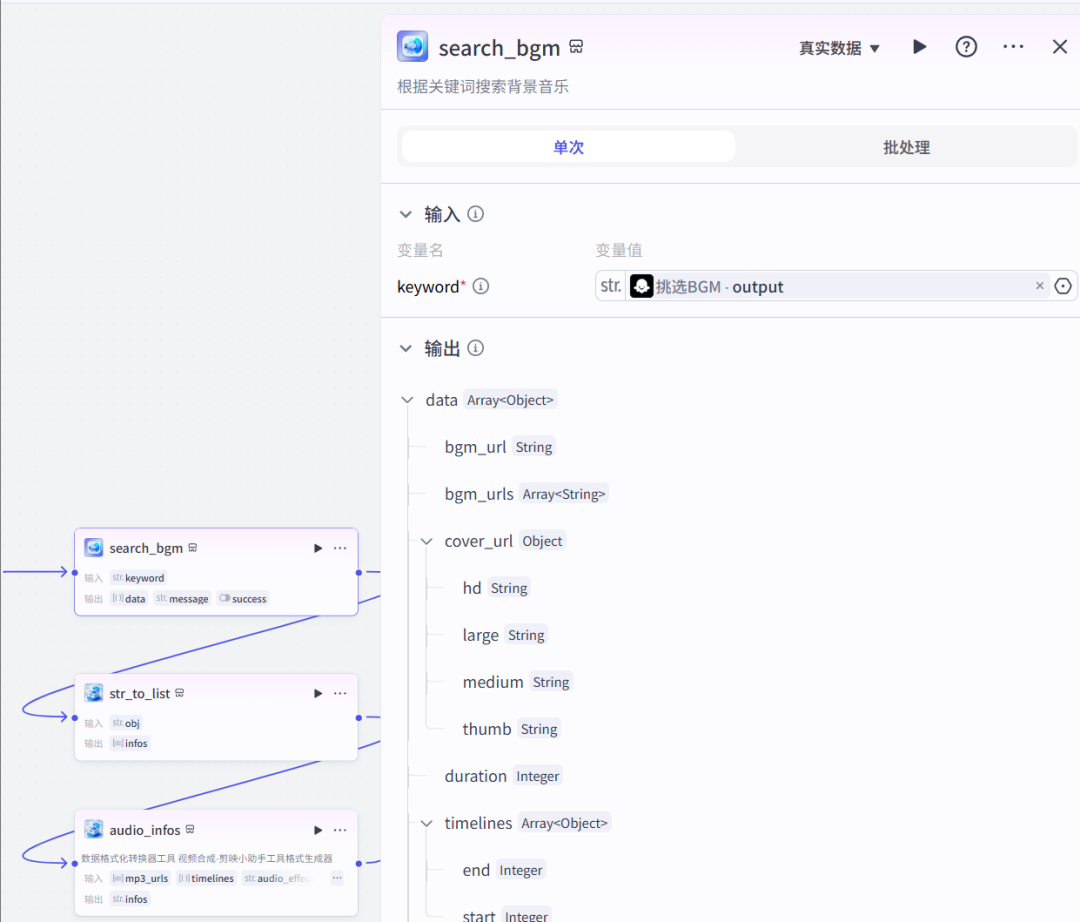
Task: Click the timelines input tag on audio_infos
Action: pos(206,878)
